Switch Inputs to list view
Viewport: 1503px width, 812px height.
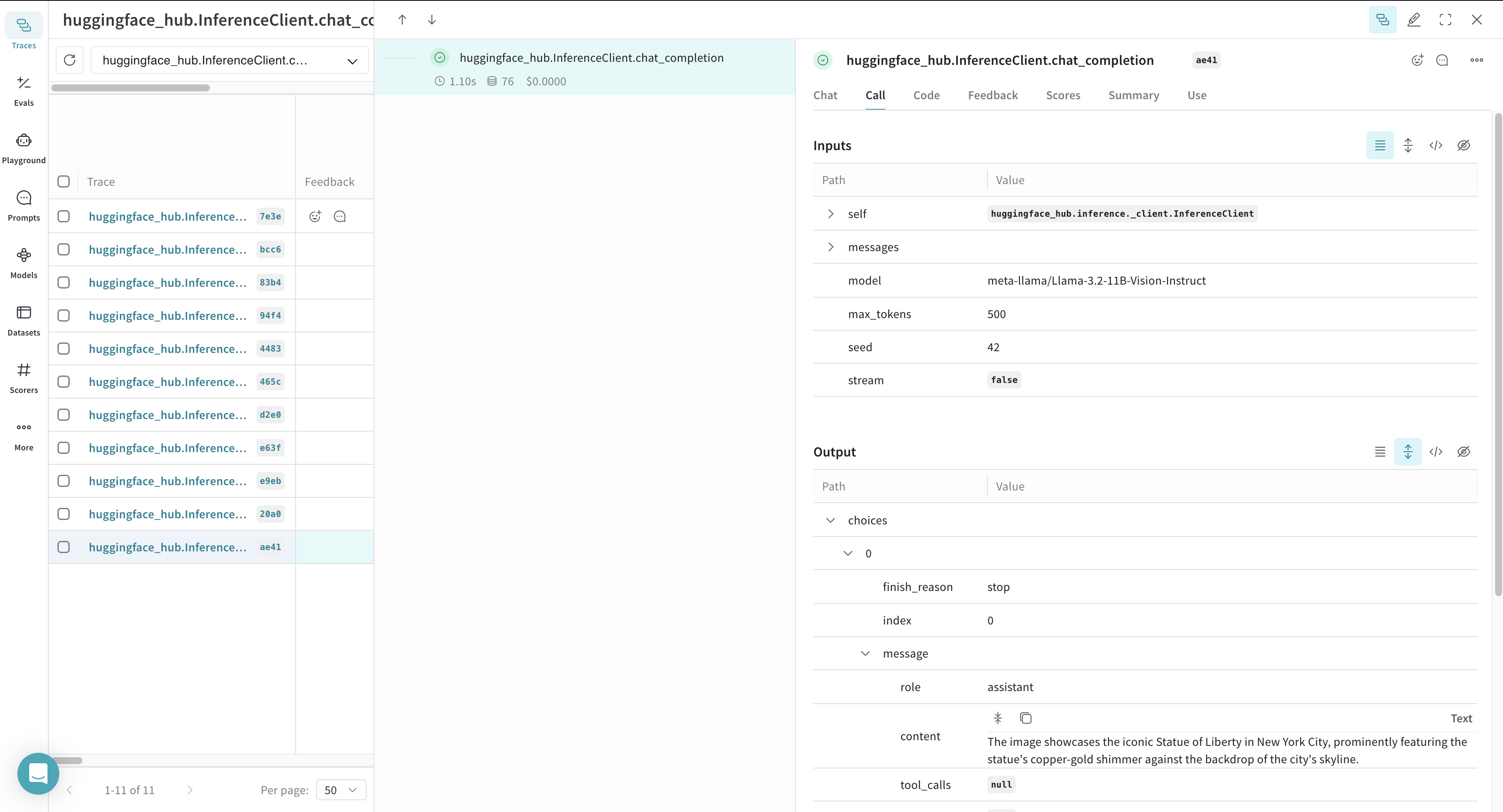[x=1380, y=145]
